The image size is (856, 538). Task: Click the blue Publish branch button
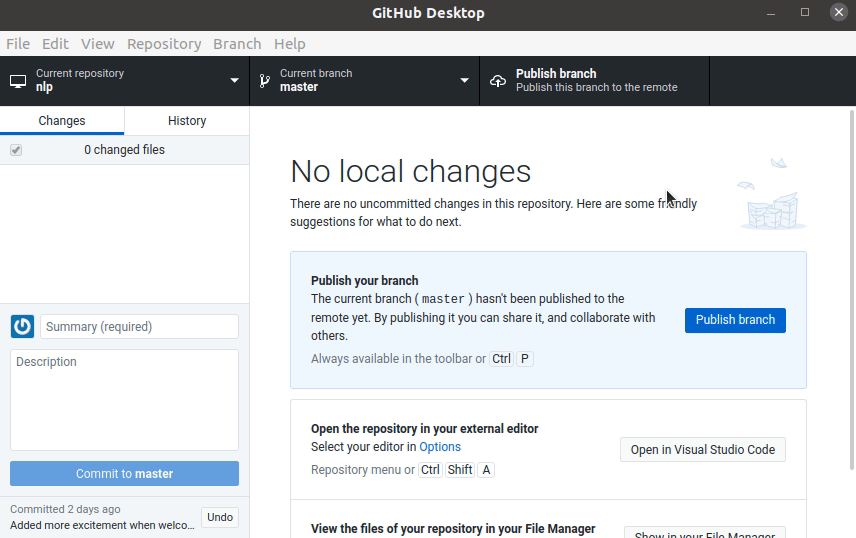735,320
